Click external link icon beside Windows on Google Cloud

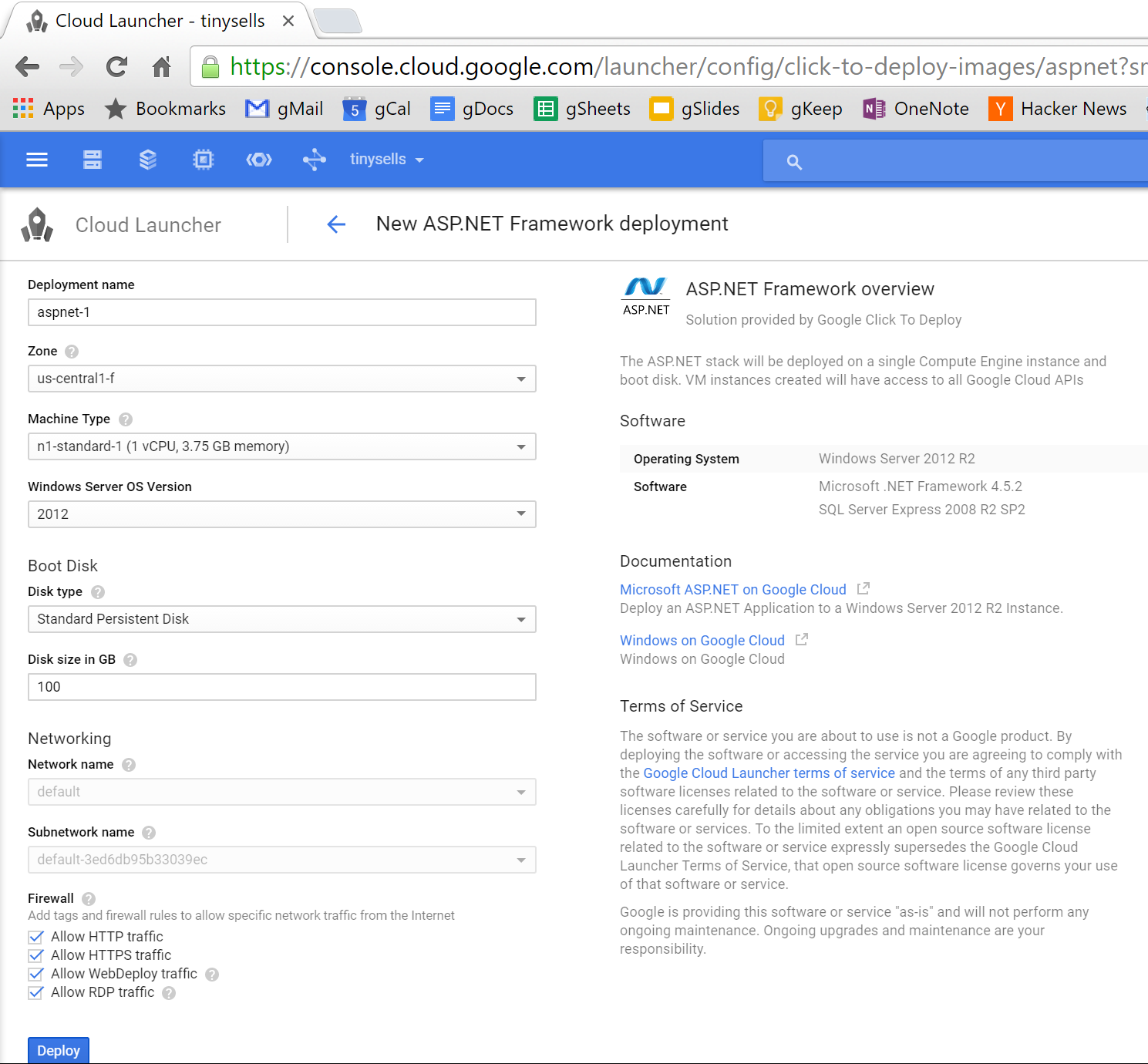[x=802, y=639]
